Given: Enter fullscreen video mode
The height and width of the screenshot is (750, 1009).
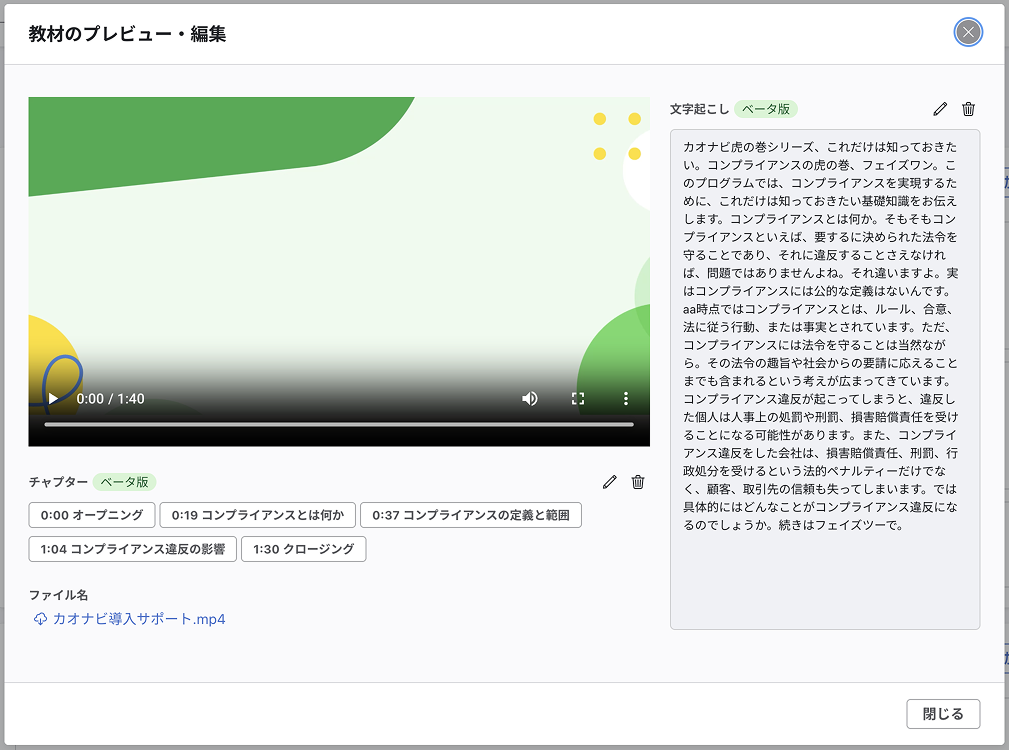Looking at the screenshot, I should click(578, 398).
